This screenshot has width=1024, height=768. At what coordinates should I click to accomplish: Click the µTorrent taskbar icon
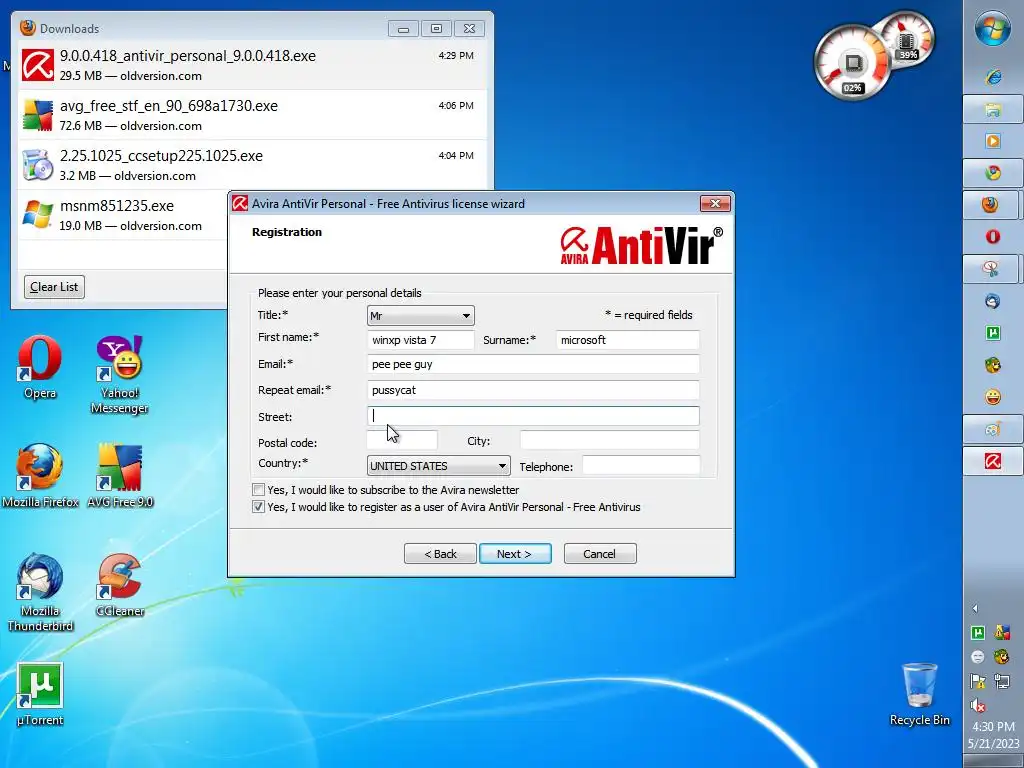[x=993, y=333]
